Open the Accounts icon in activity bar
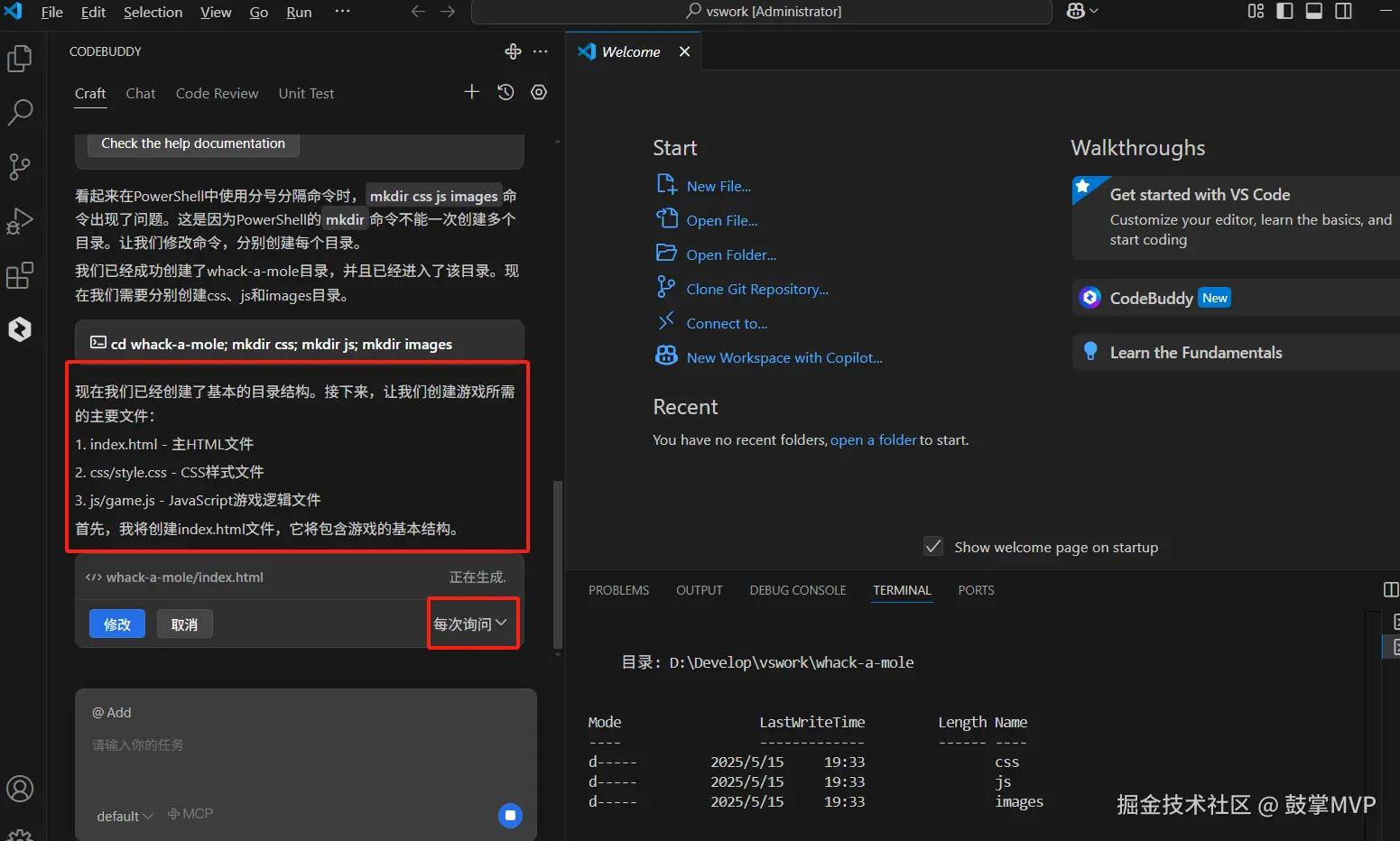 [x=20, y=789]
